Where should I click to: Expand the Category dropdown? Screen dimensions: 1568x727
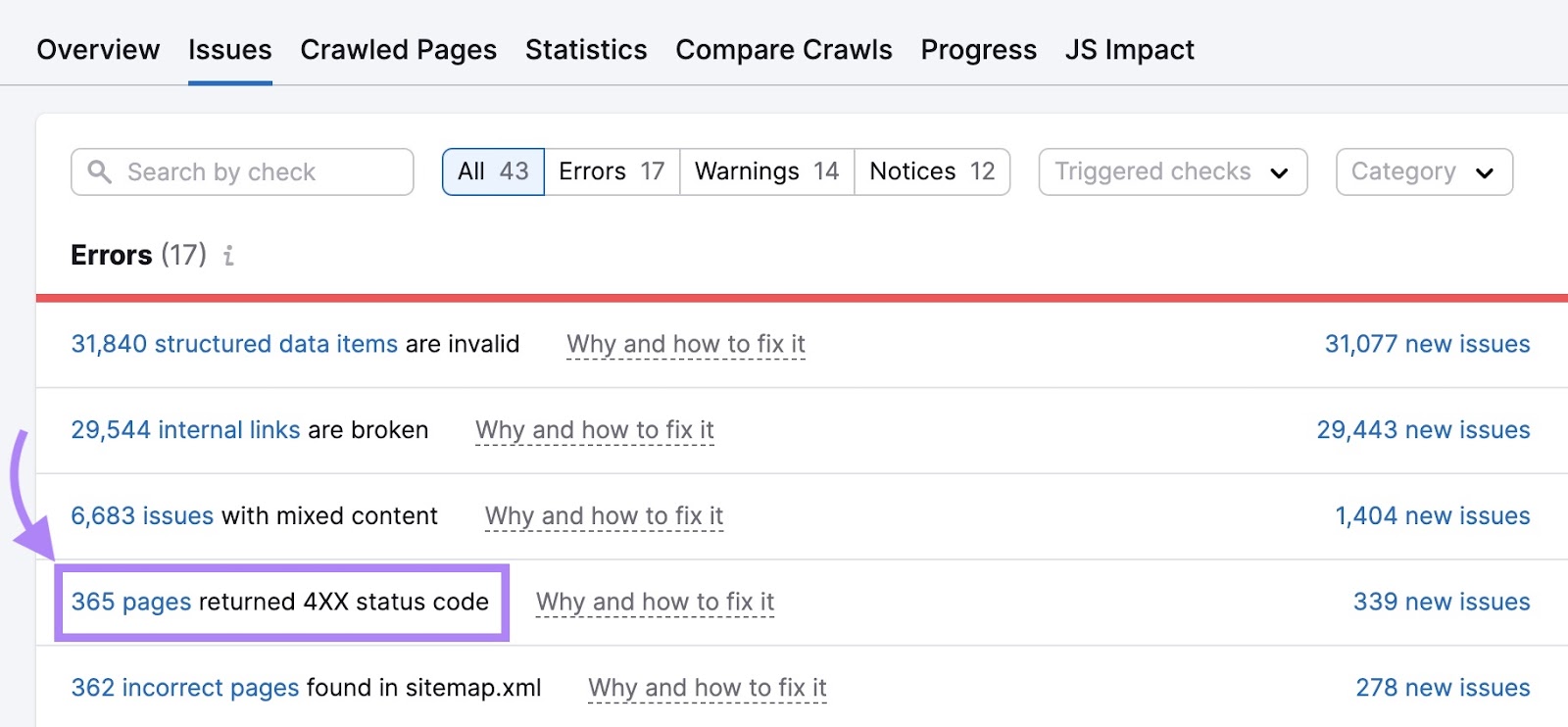click(1423, 172)
